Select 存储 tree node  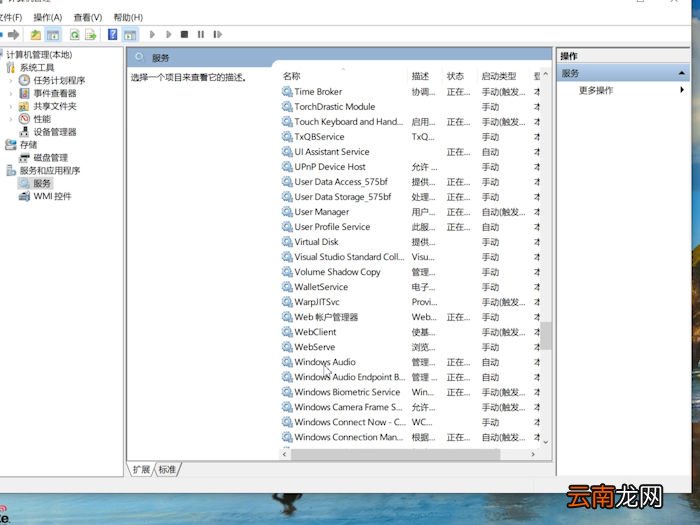tap(29, 145)
